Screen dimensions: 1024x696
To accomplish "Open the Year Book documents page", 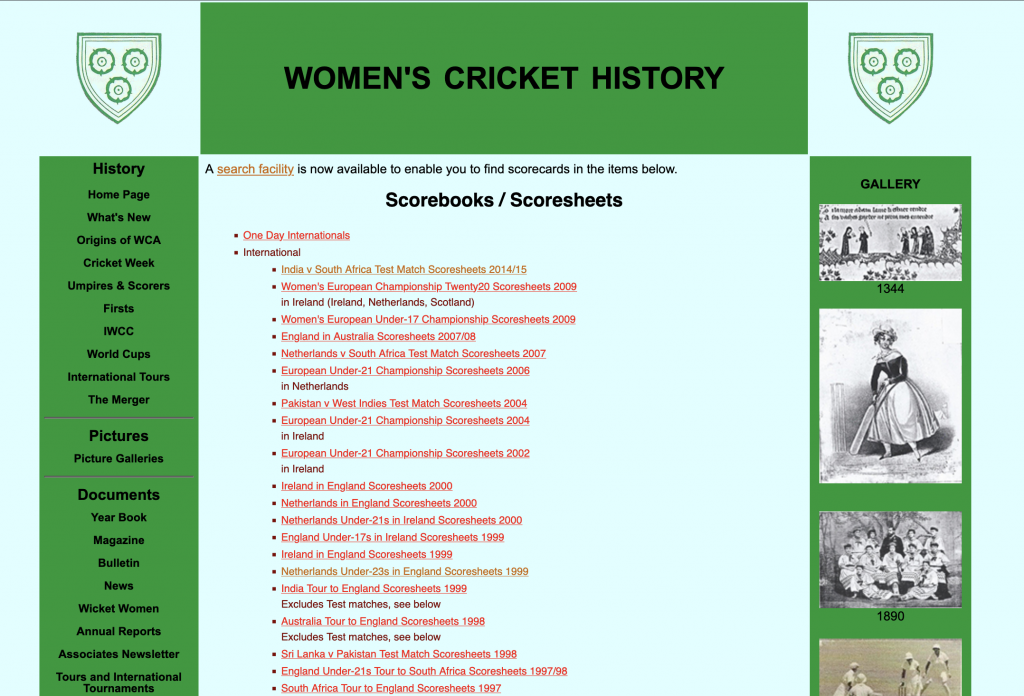I will coord(119,518).
